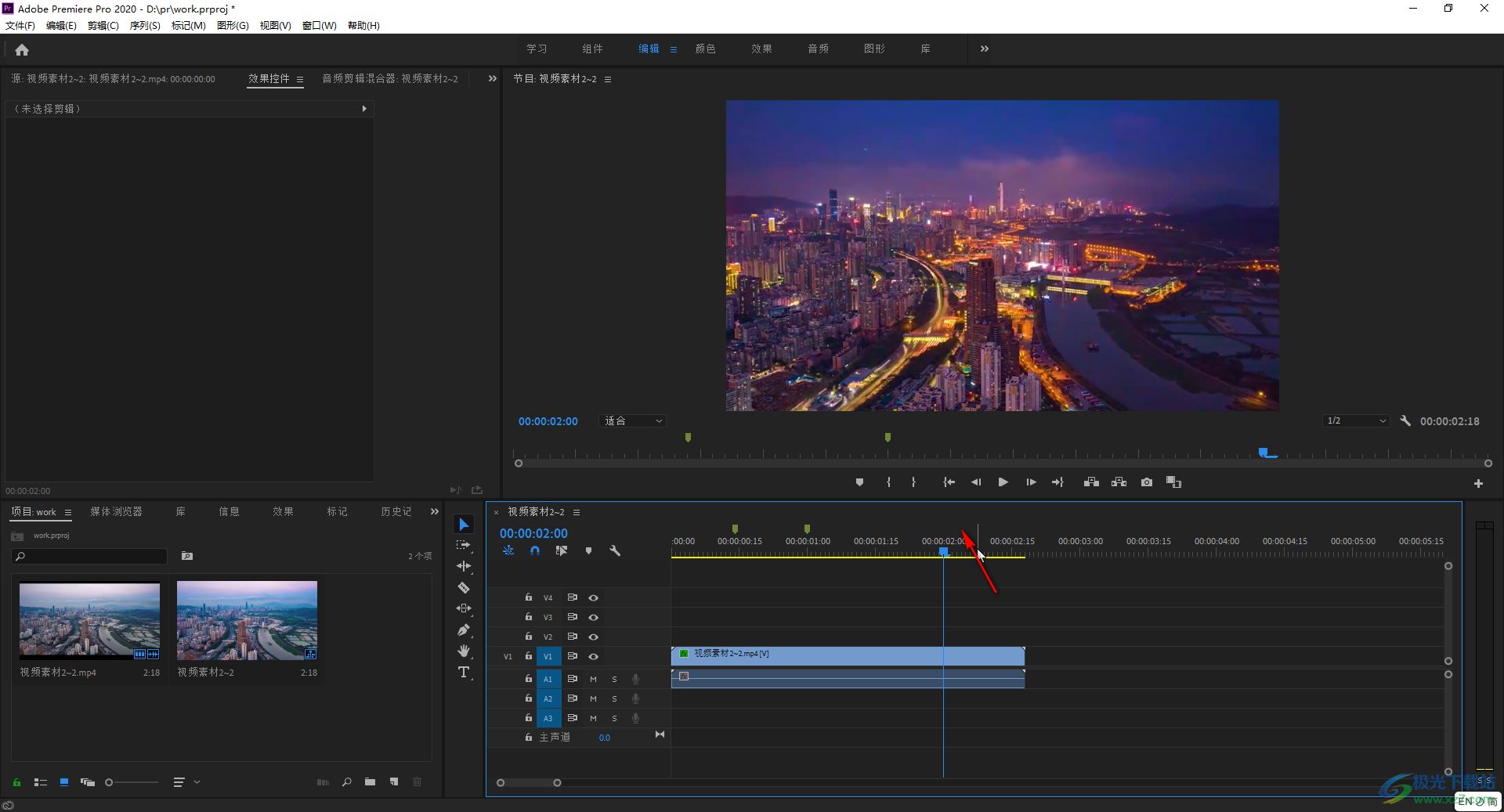The image size is (1504, 812).
Task: Toggle linked selection in timeline
Action: pos(562,551)
